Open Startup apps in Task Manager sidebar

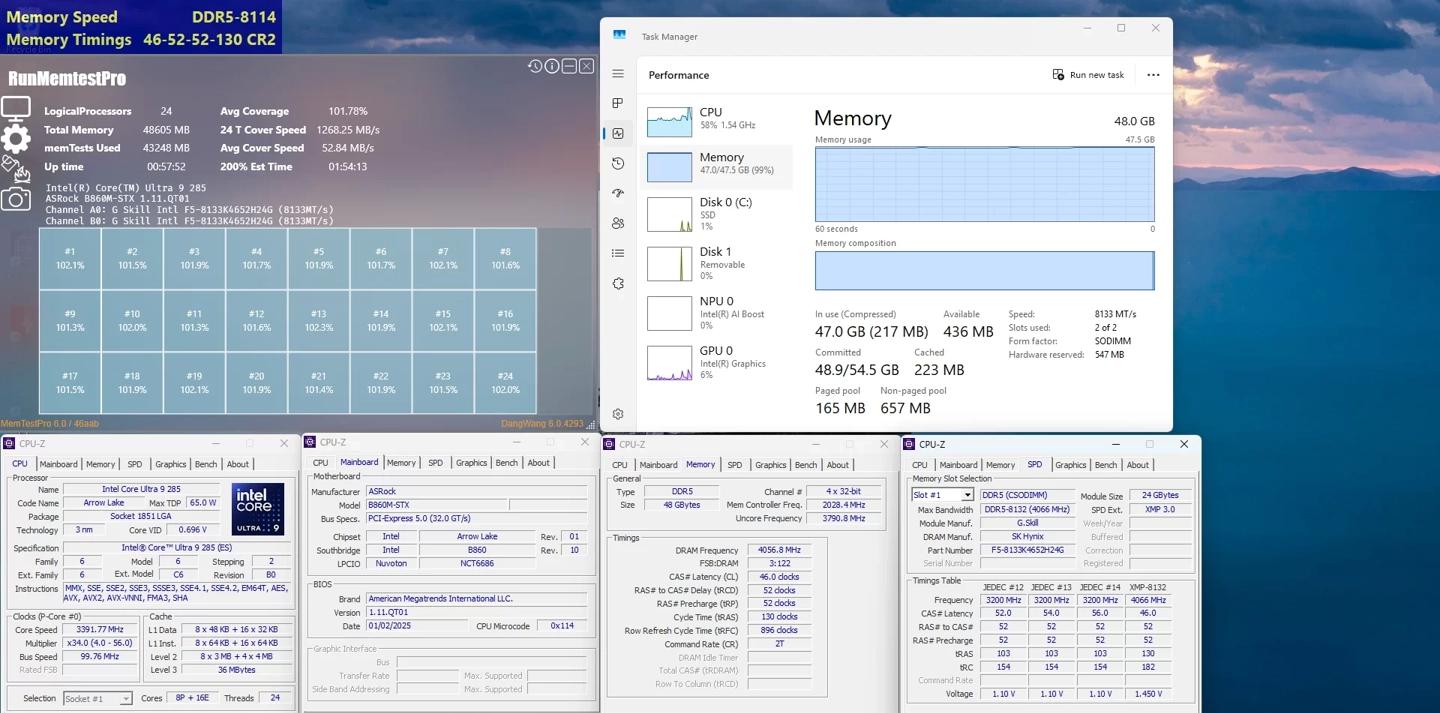(618, 193)
